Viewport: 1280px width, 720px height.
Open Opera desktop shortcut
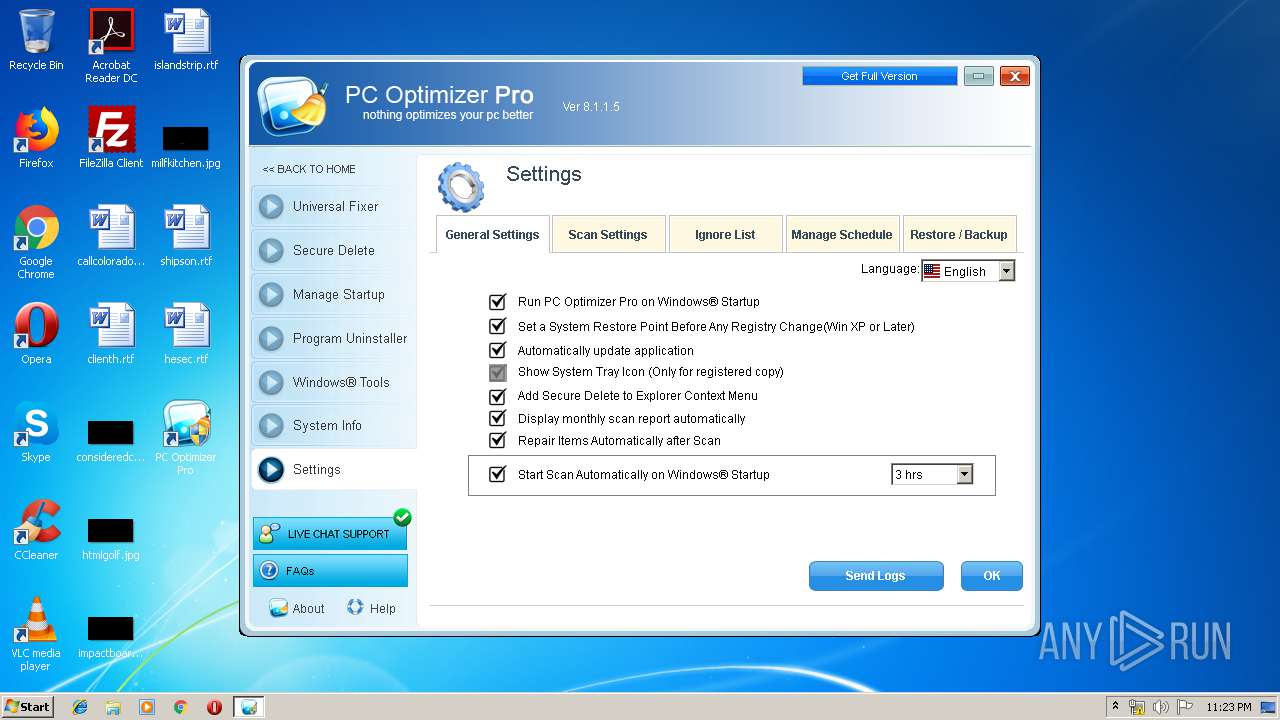point(36,334)
